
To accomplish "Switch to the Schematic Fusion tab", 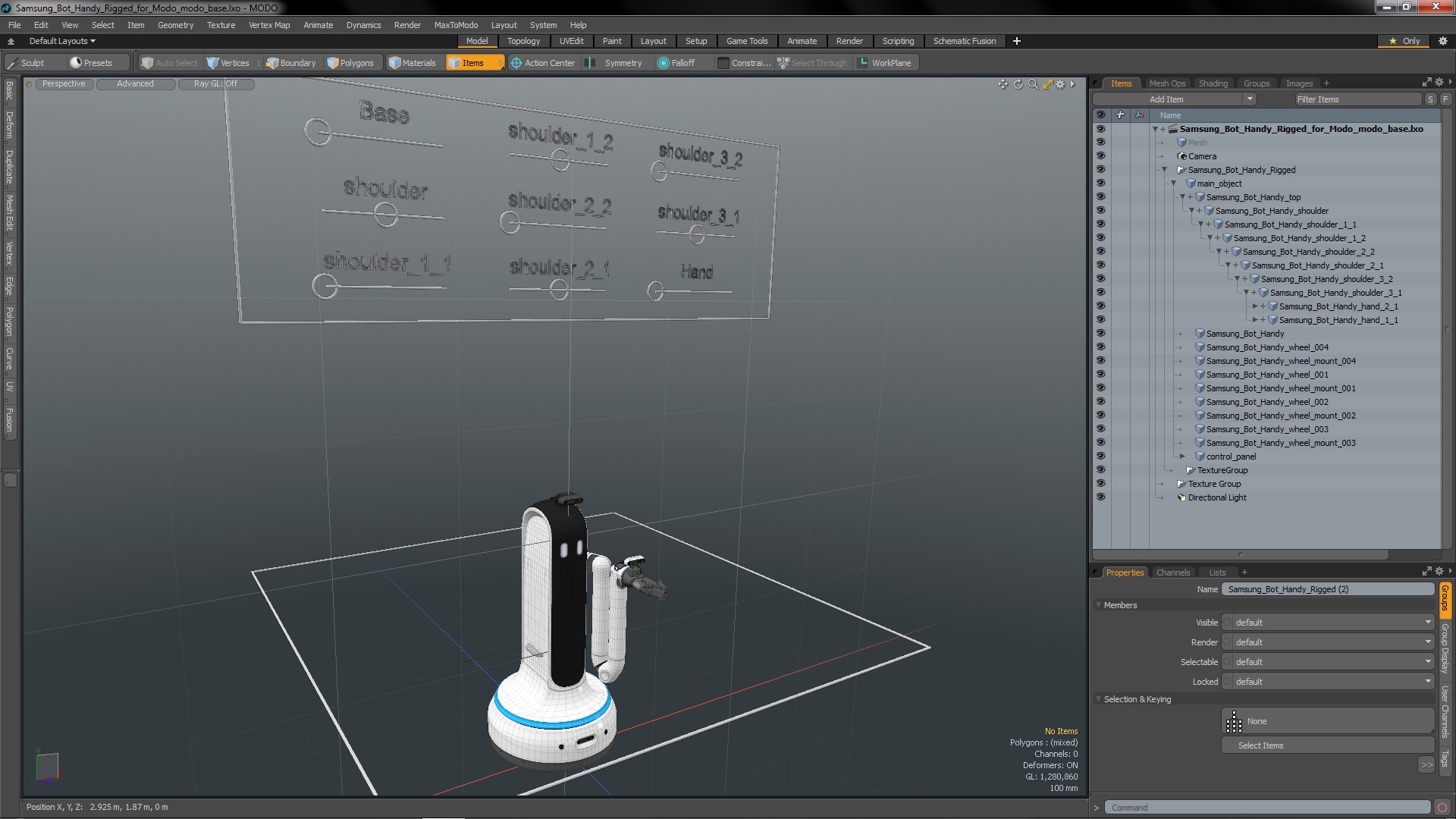I will click(964, 41).
